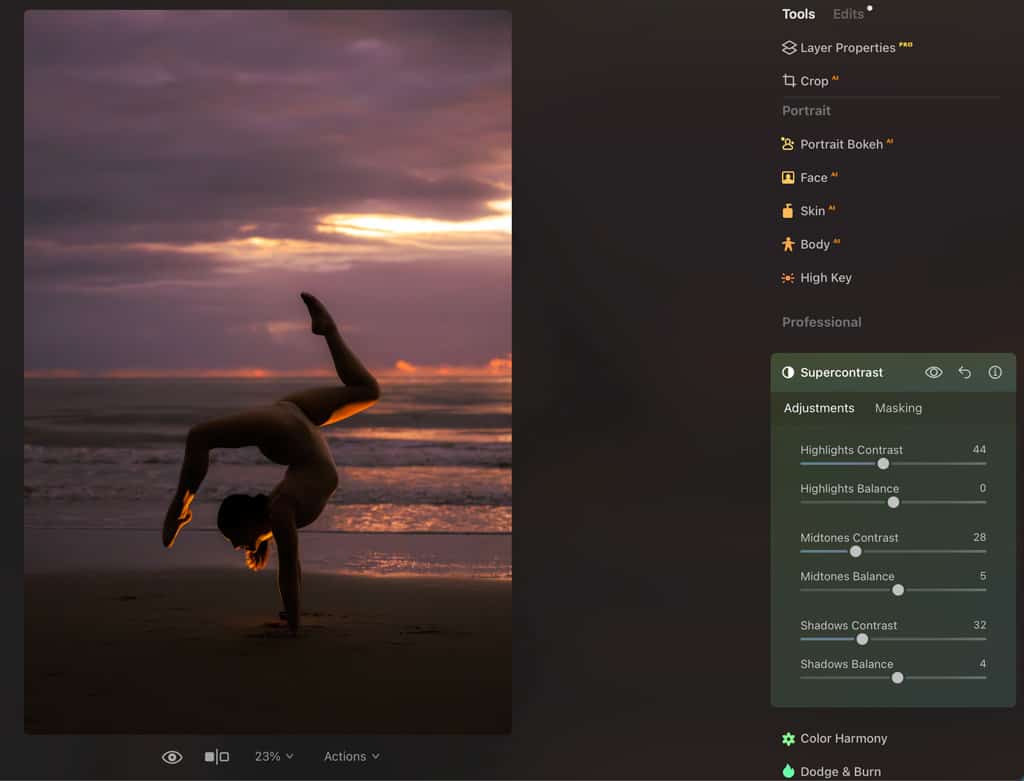Toggle before/after compare view
Screen dimensions: 1024x781
click(217, 757)
